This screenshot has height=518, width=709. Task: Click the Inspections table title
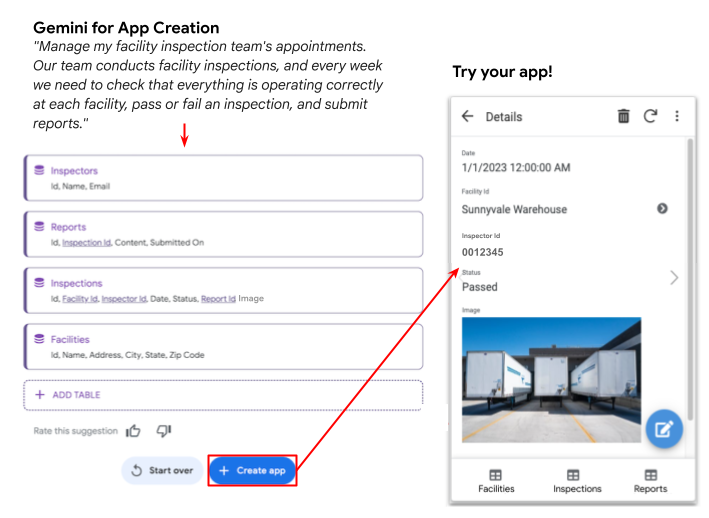pos(76,283)
